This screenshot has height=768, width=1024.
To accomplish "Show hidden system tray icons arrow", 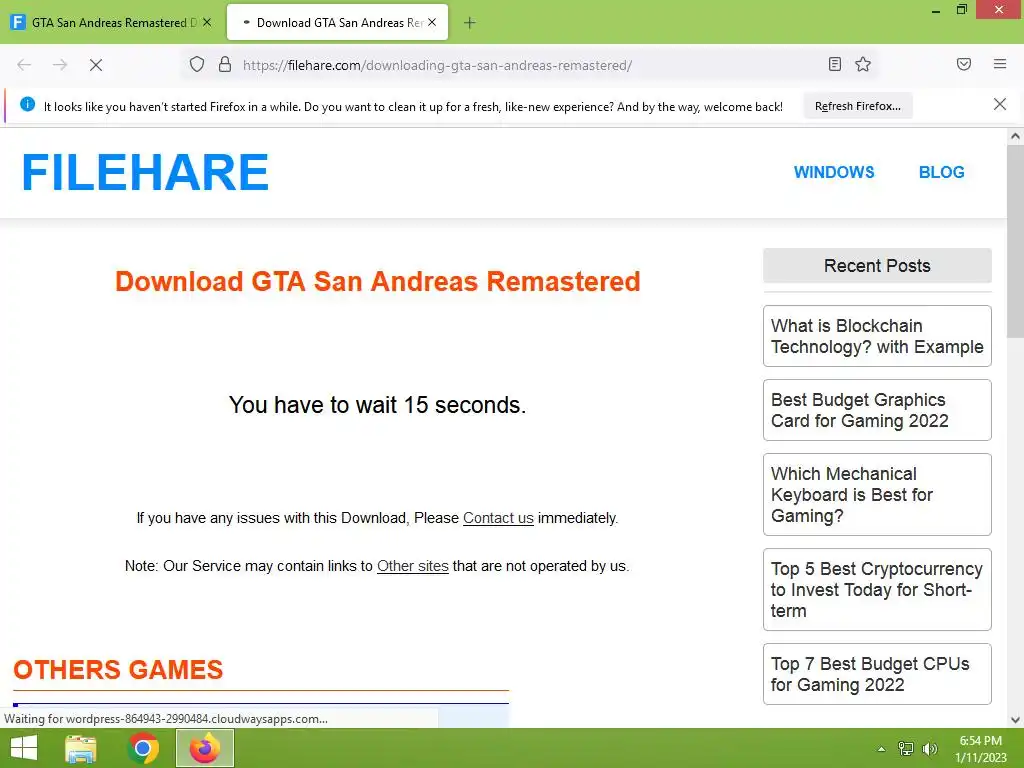I will click(882, 749).
